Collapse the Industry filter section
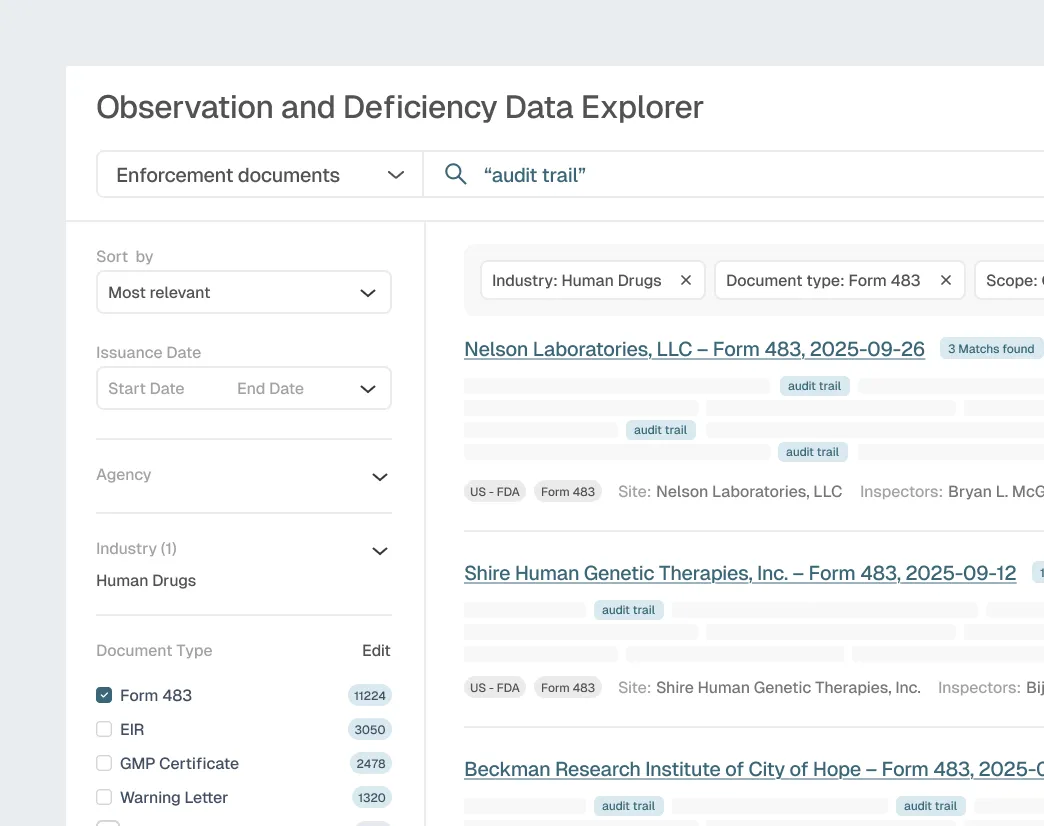This screenshot has width=1044, height=826. coord(379,551)
